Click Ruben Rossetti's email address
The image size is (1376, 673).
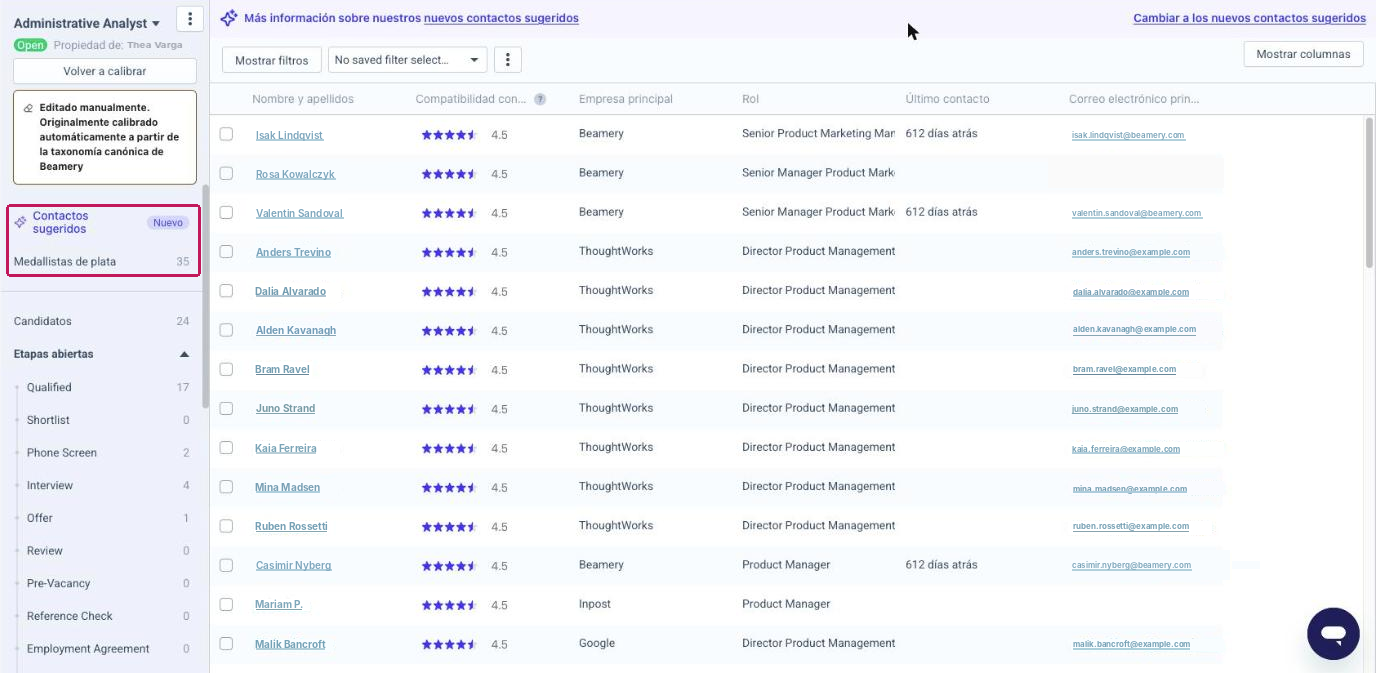[x=1131, y=526]
